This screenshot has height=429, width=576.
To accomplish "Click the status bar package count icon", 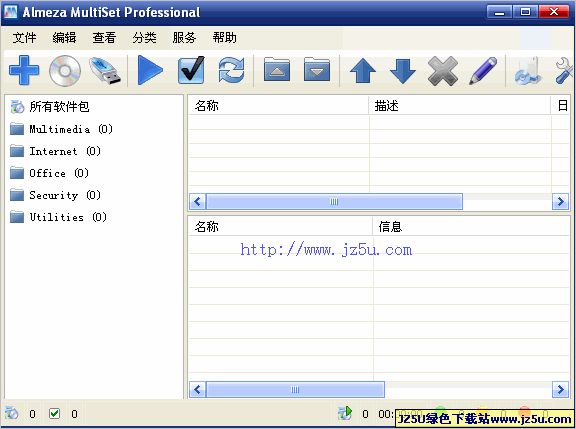I will (x=11, y=413).
